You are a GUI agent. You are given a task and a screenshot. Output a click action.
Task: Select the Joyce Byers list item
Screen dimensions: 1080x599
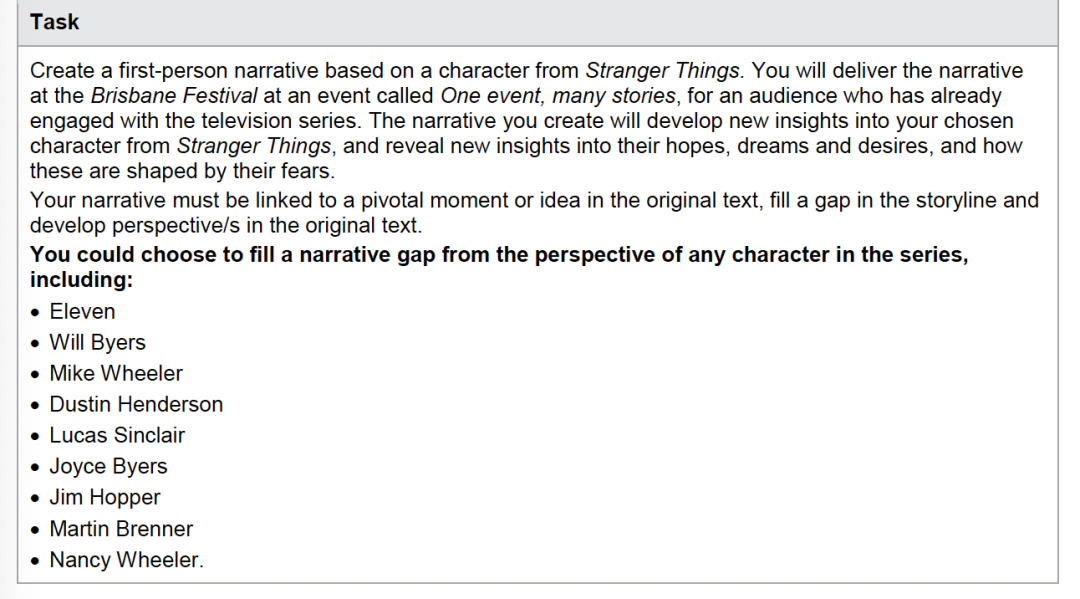click(108, 466)
